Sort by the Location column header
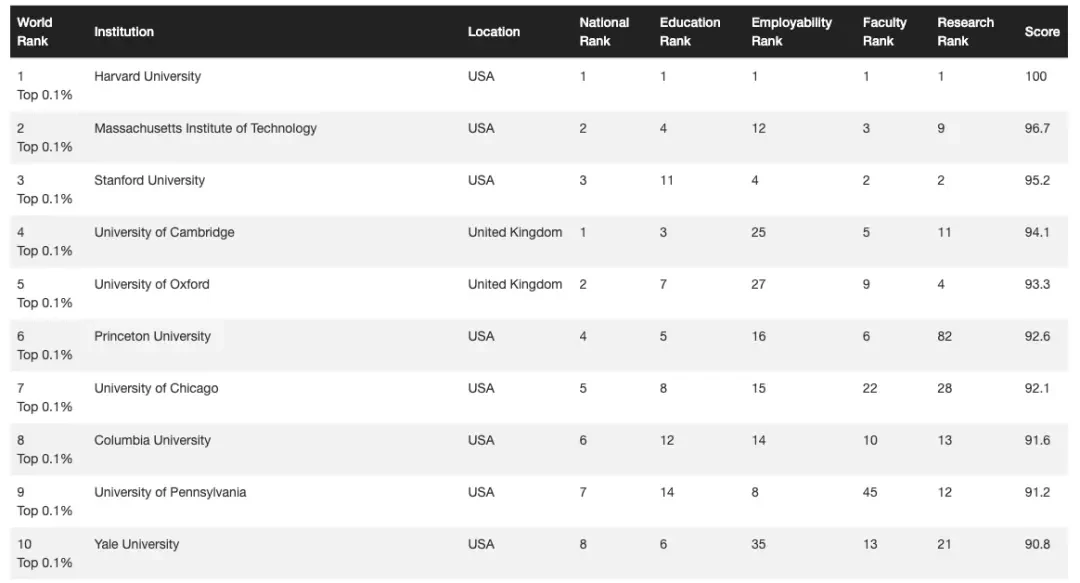The height and width of the screenshot is (583, 1080). (x=494, y=32)
